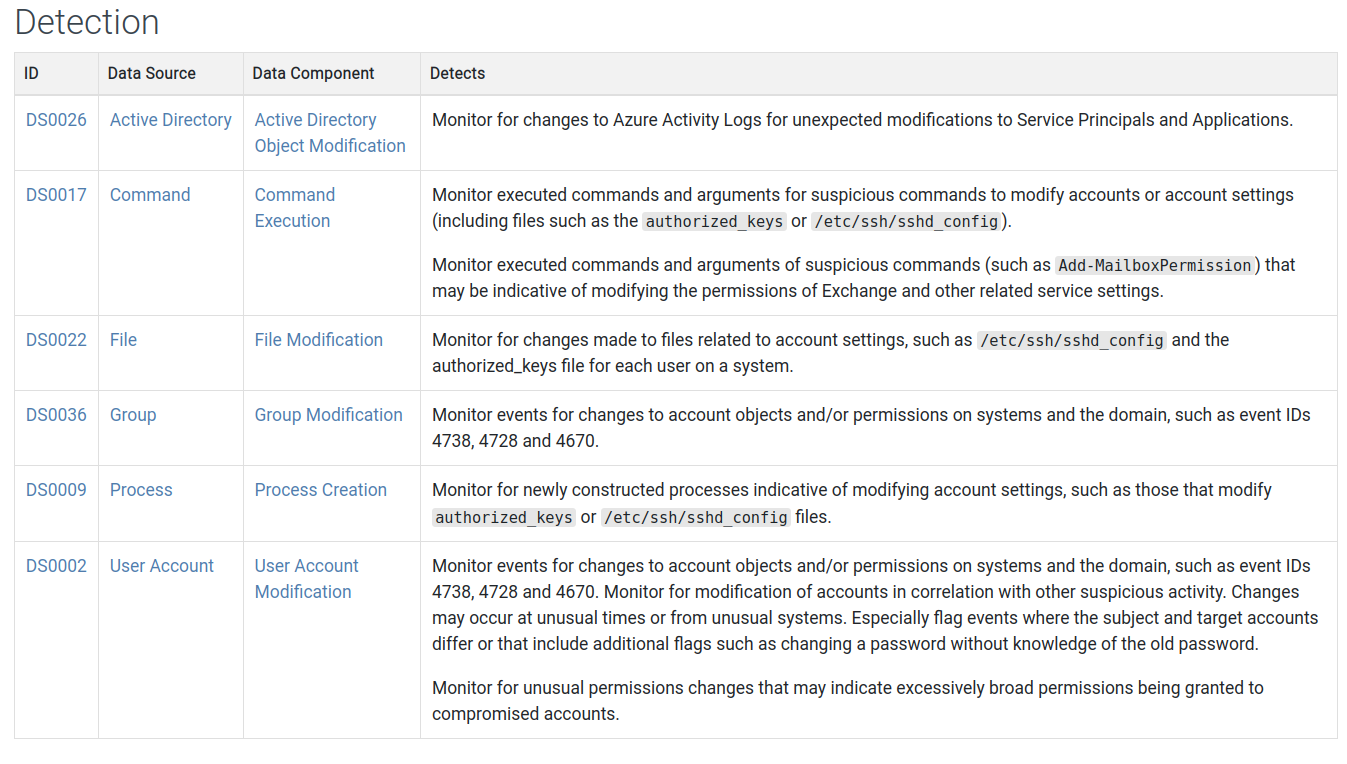Image resolution: width=1347 pixels, height=764 pixels.
Task: Open the DS0017 ID link
Action: click(x=56, y=195)
